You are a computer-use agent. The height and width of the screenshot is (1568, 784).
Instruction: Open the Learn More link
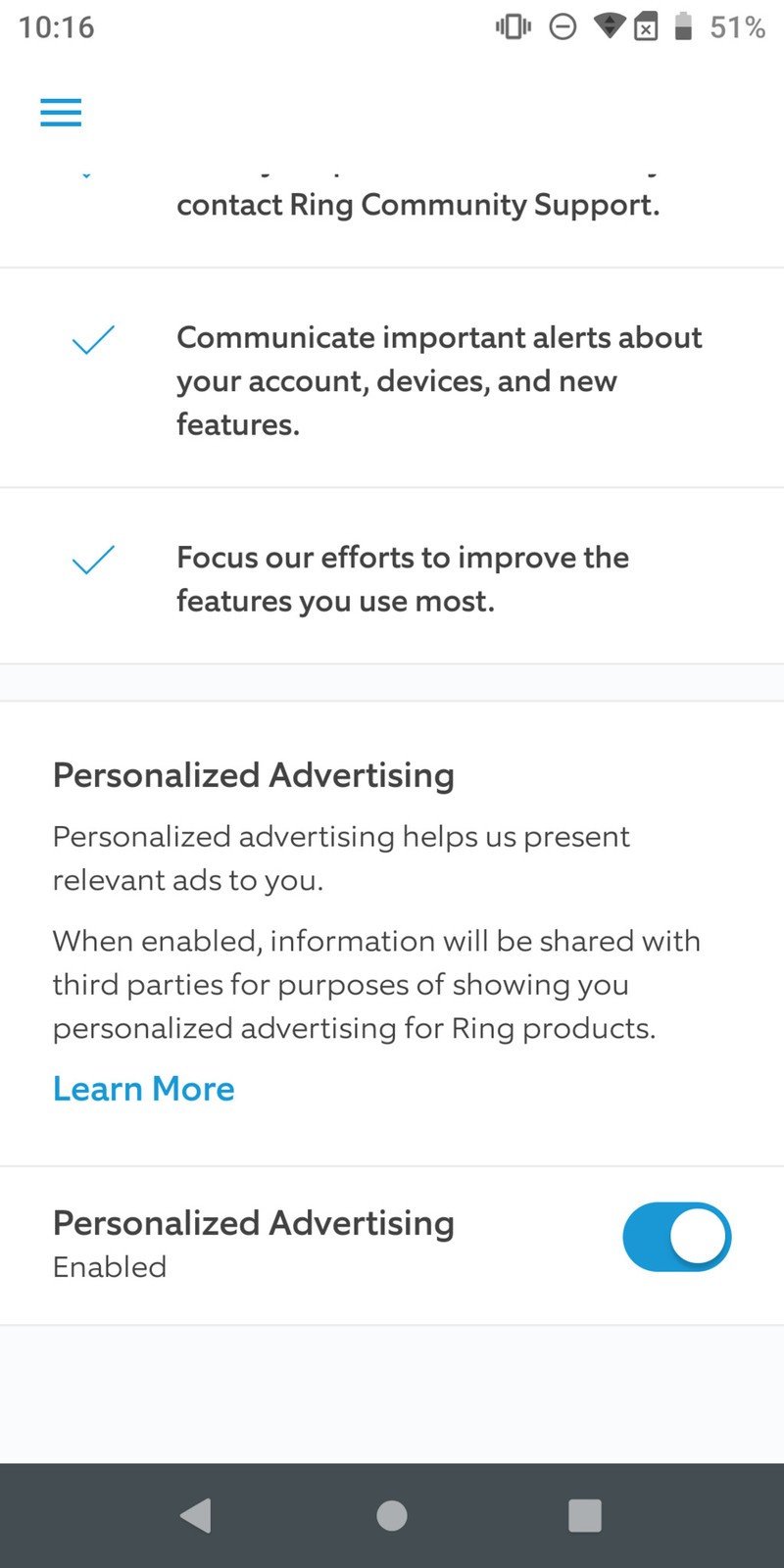[144, 1089]
